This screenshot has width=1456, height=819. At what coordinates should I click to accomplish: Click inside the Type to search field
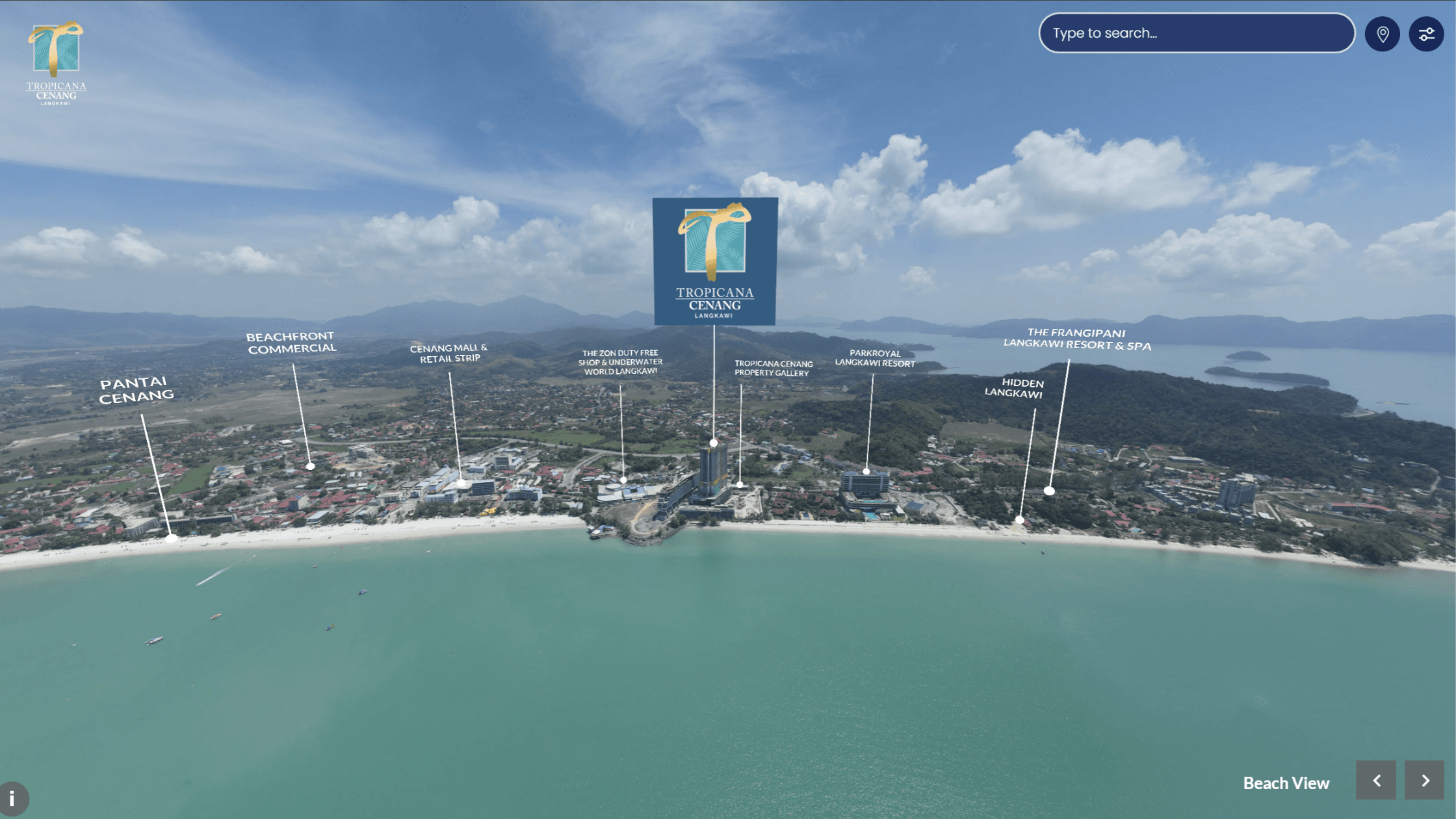(1196, 32)
